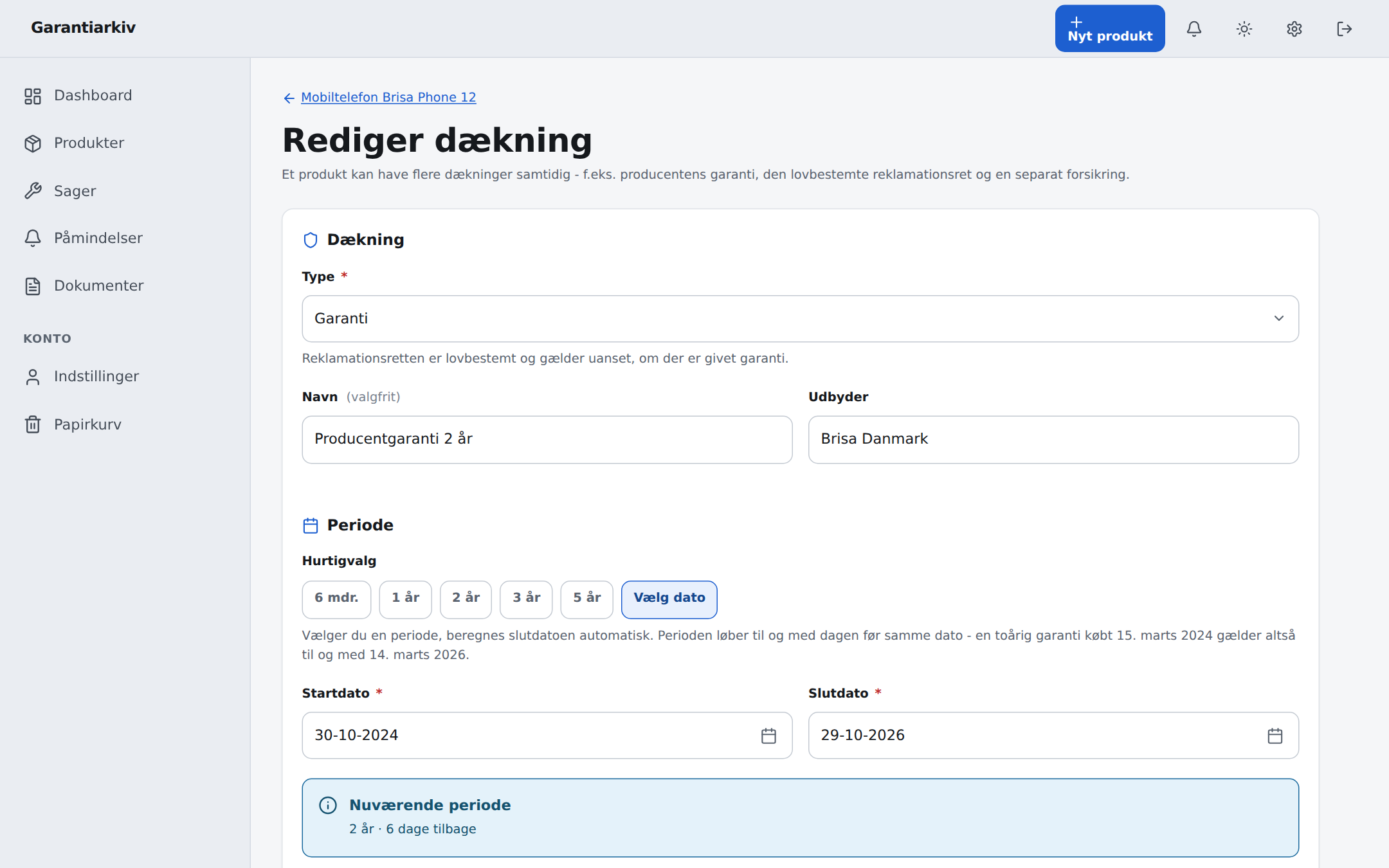Open settings gear icon in header
This screenshot has width=1389, height=868.
click(1294, 29)
